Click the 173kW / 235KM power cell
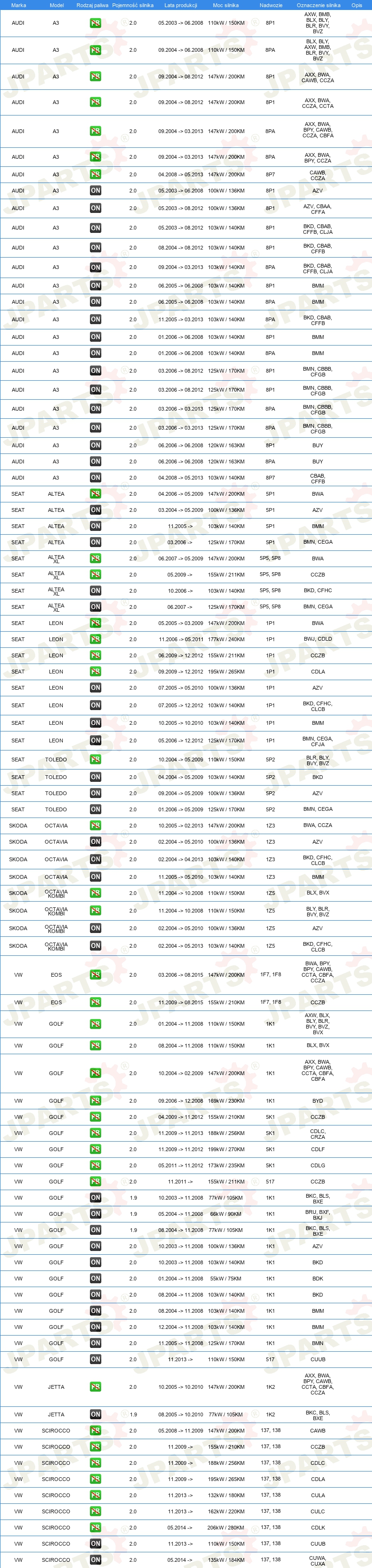 [x=226, y=1165]
